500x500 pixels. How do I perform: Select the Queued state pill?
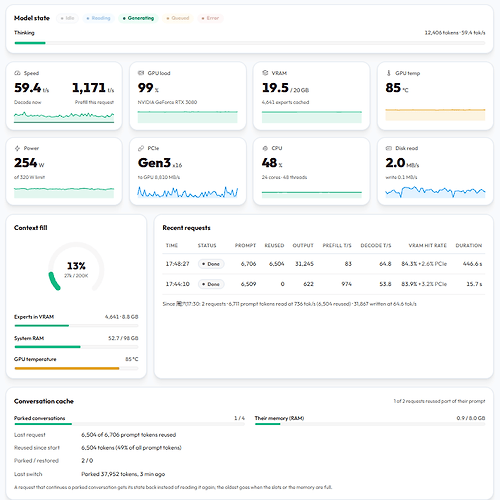(178, 18)
